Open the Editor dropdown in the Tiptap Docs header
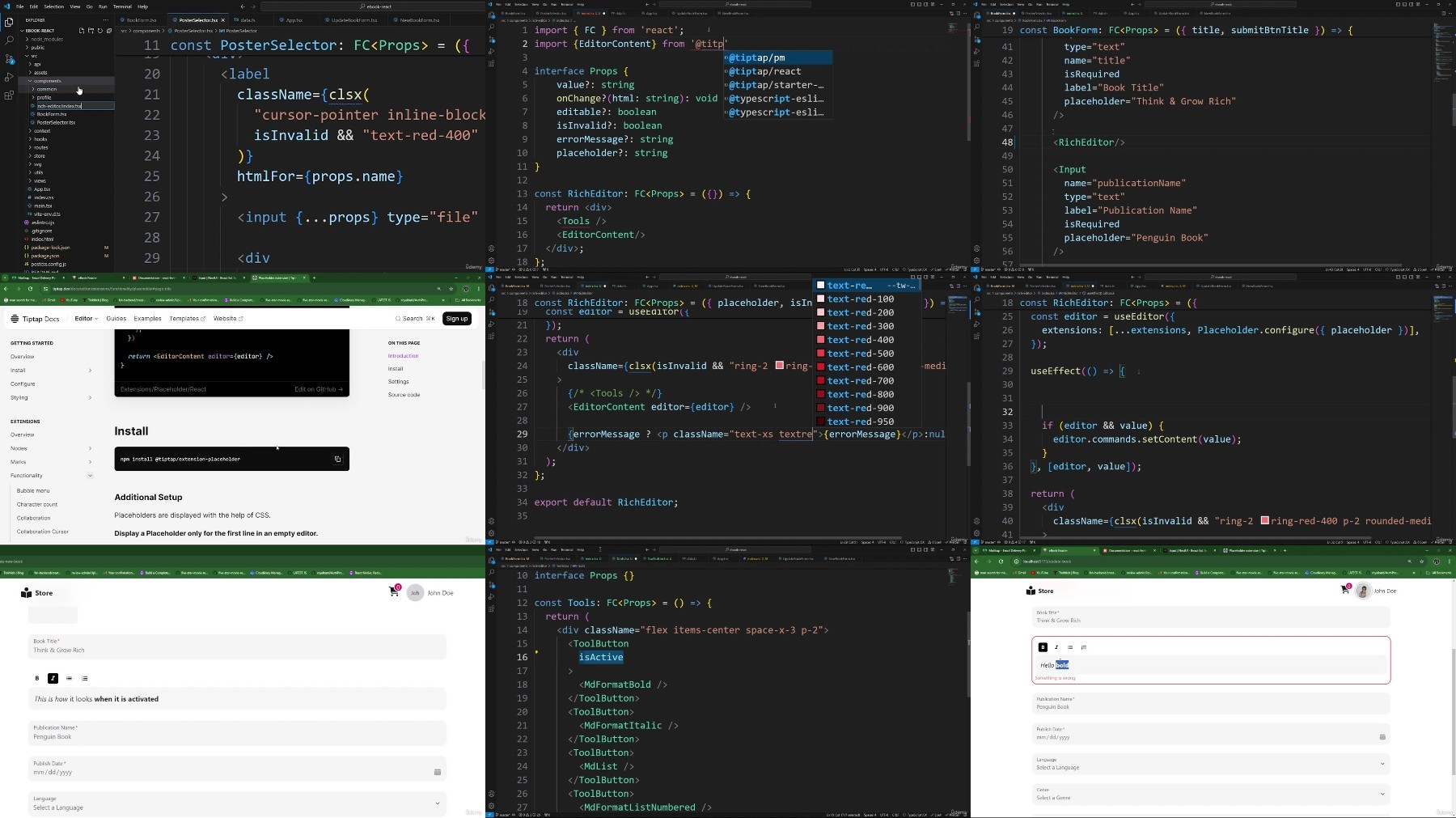This screenshot has height=818, width=1456. click(x=87, y=319)
